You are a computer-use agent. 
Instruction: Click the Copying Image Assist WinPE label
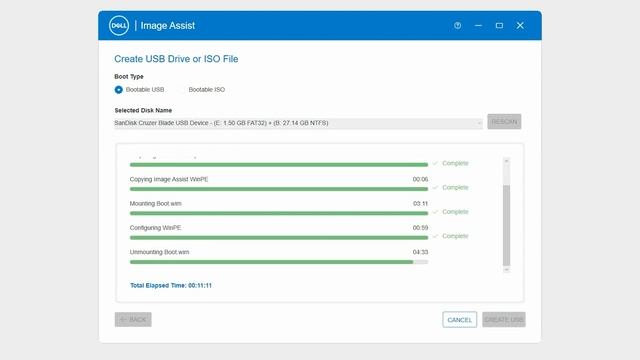click(169, 179)
